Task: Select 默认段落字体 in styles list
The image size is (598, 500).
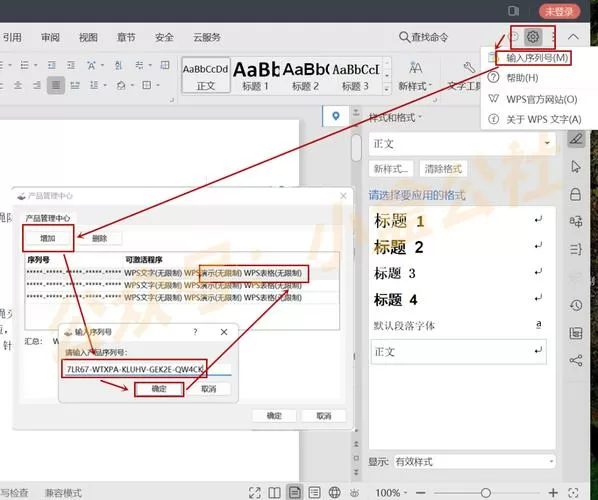Action: (x=458, y=325)
